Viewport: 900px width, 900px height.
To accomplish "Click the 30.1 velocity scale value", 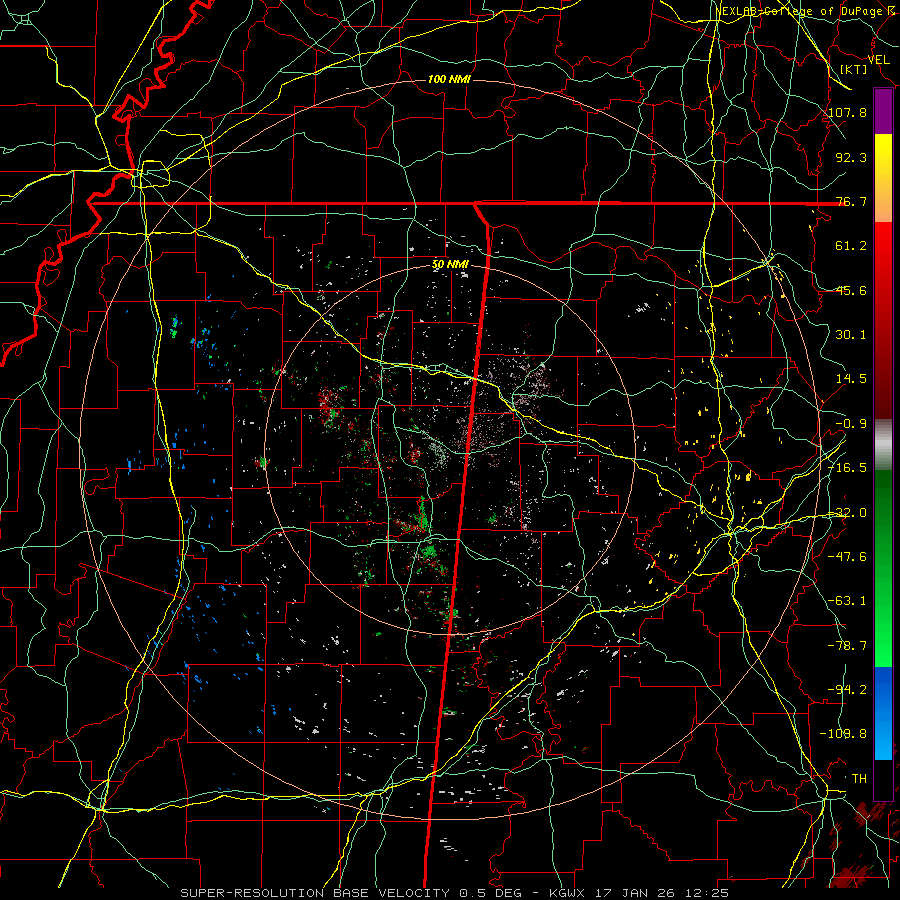I will pos(851,335).
